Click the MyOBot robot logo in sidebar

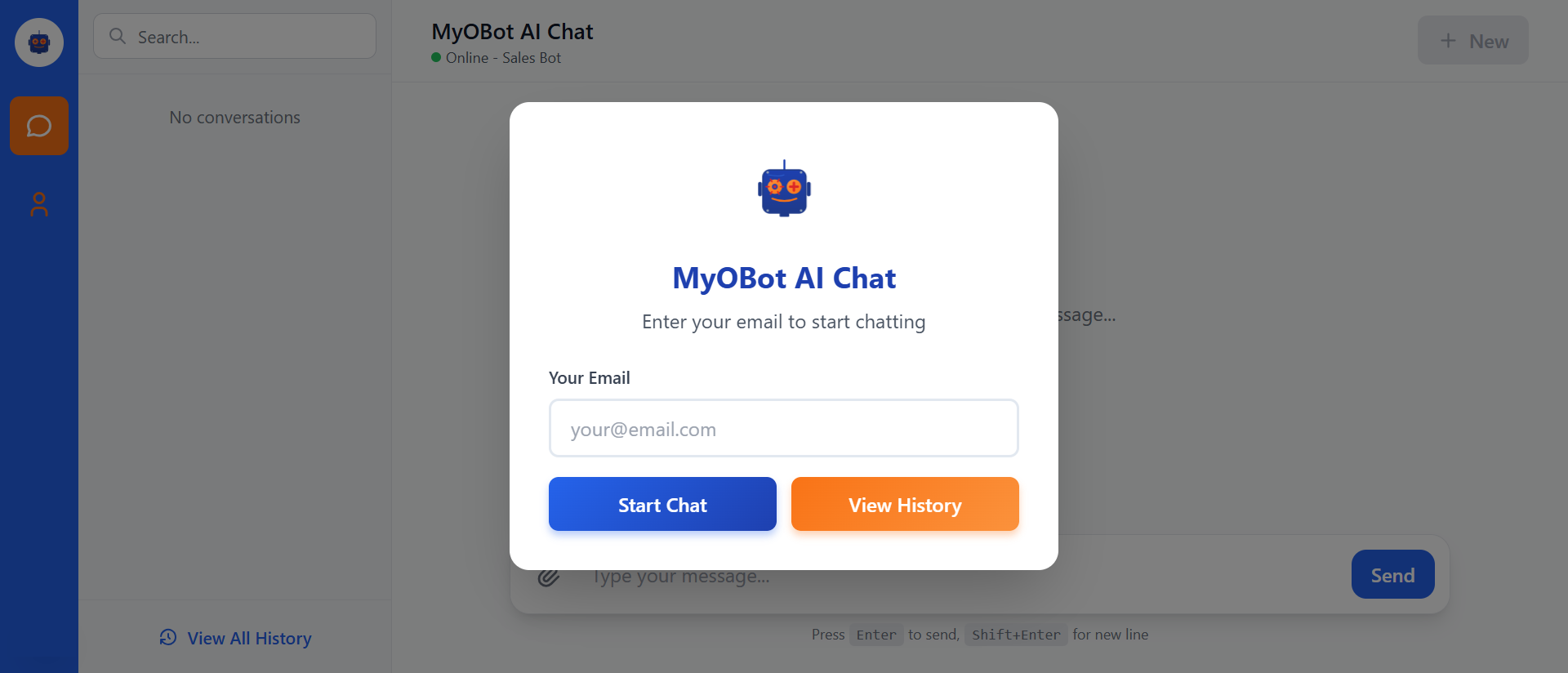pos(38,42)
